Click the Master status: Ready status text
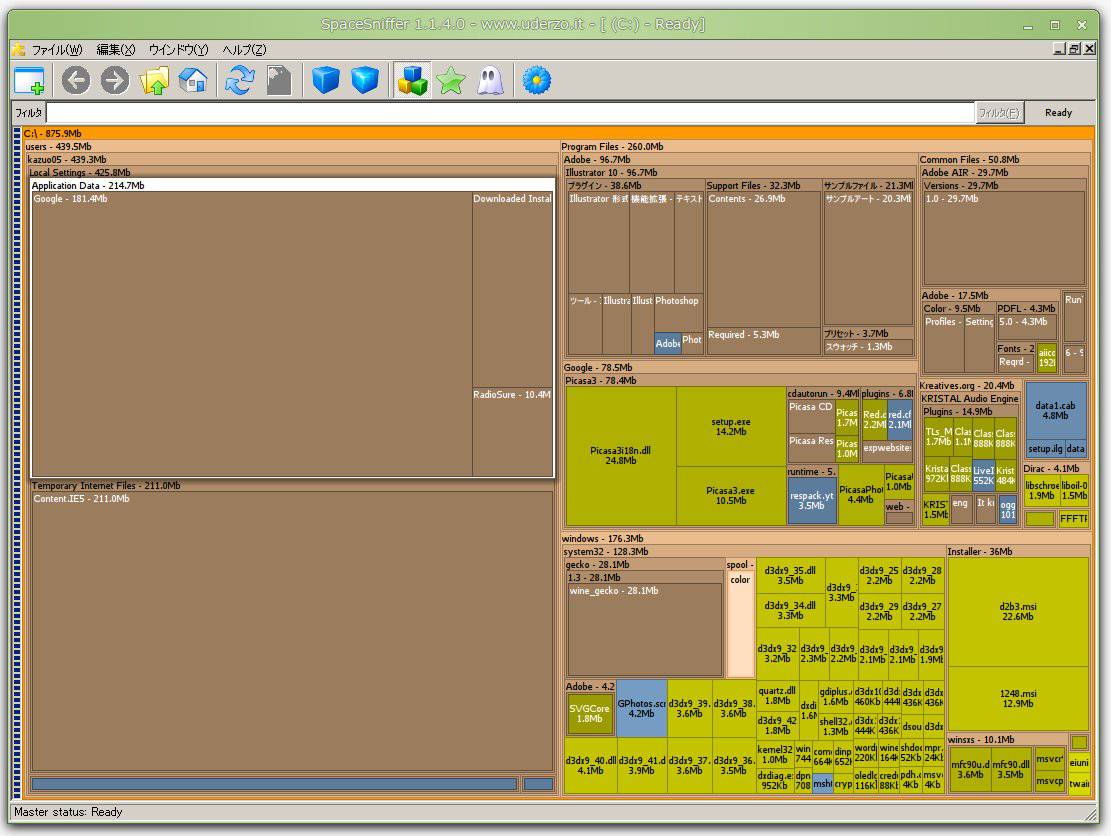This screenshot has height=836, width=1111. click(x=68, y=813)
